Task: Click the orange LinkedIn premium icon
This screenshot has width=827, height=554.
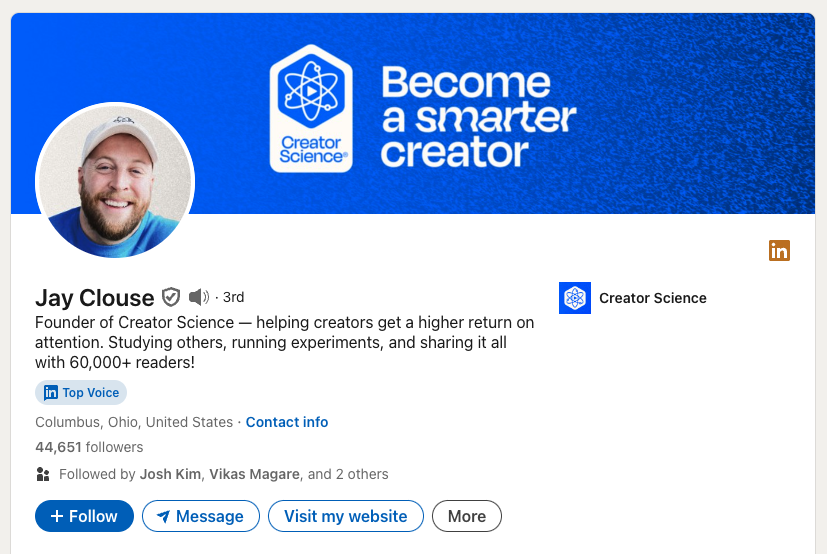Action: 779,251
